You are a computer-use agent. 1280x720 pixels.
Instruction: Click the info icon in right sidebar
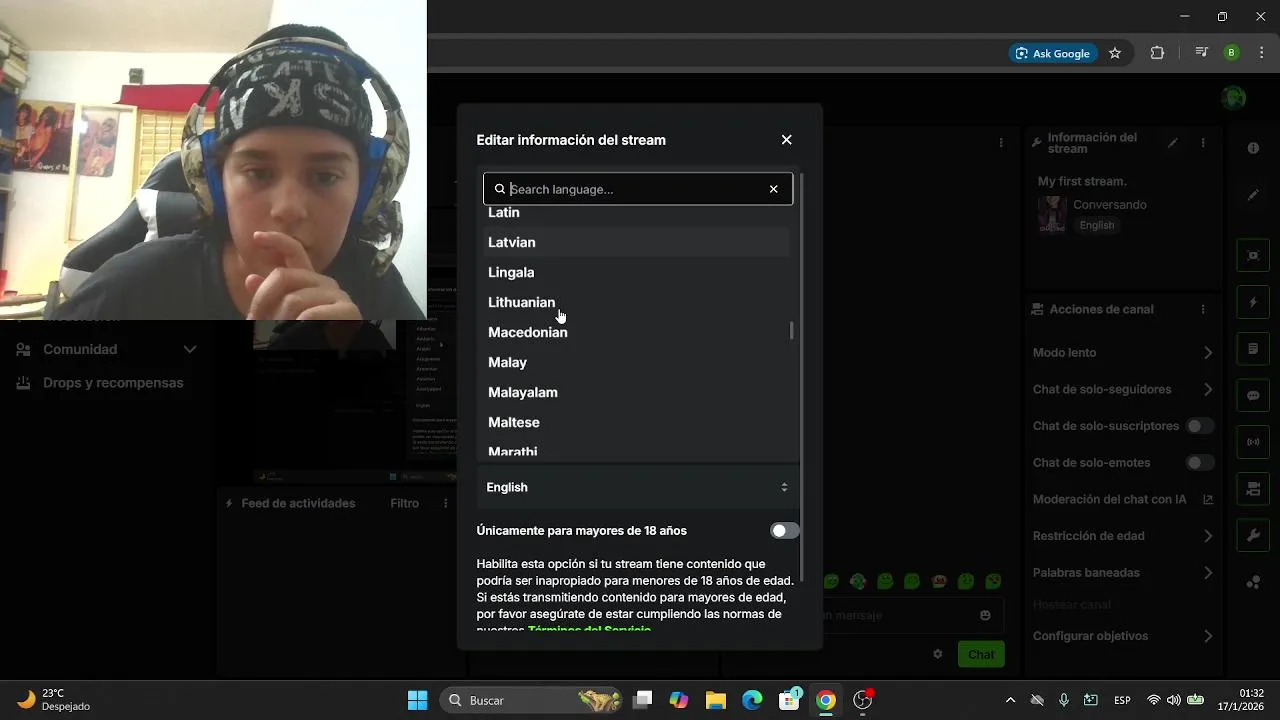tap(1253, 148)
